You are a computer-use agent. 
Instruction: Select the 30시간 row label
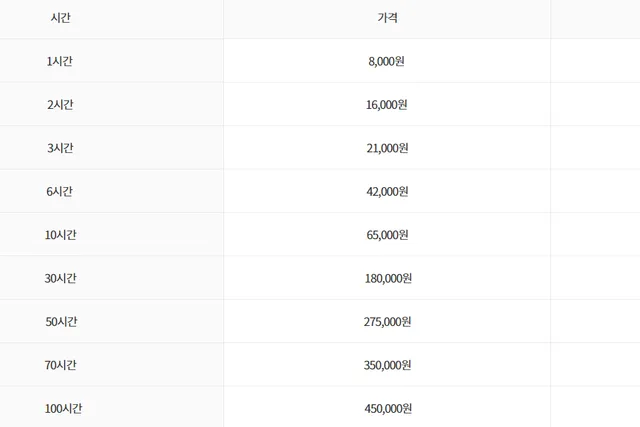60,278
